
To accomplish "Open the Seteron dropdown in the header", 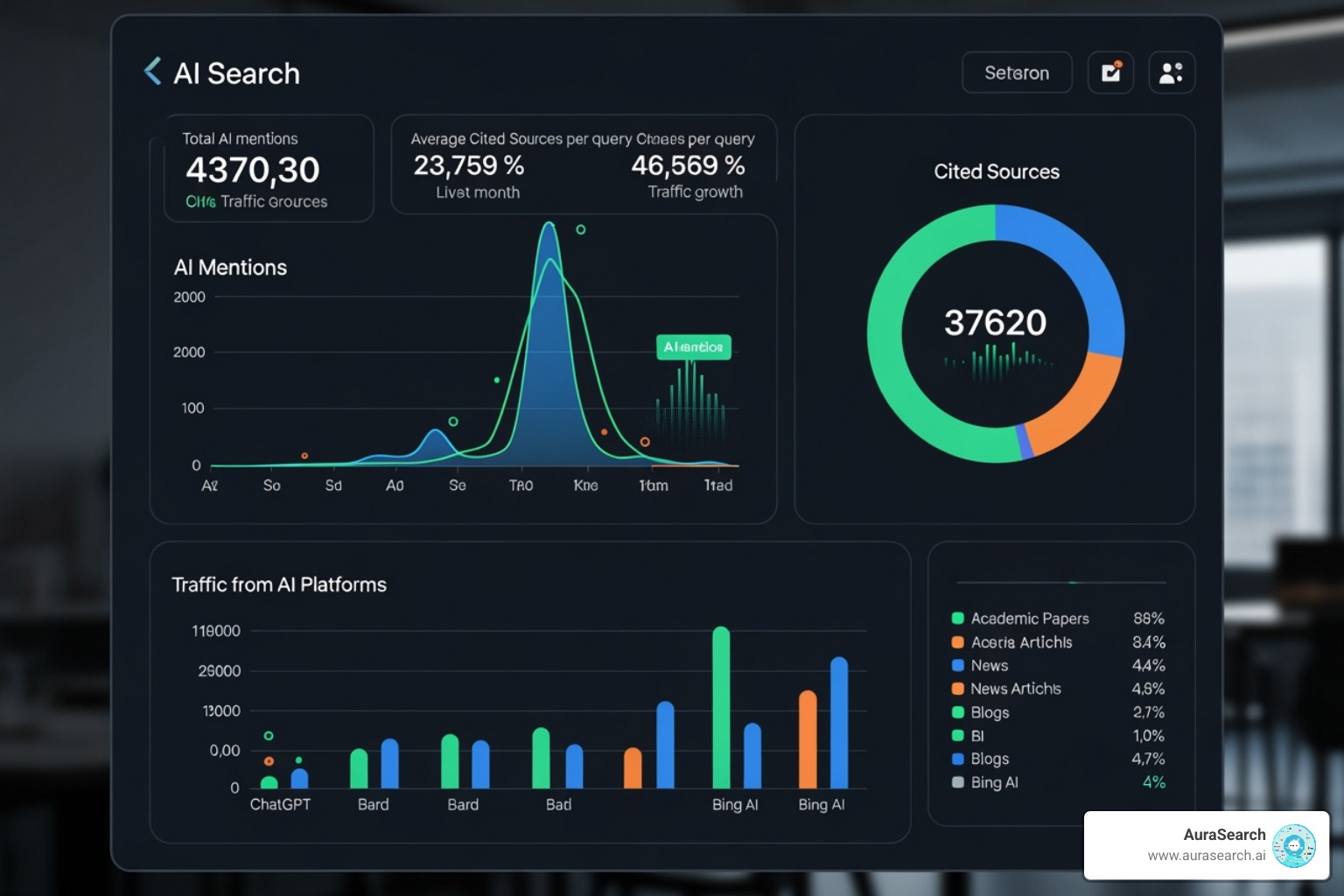I will tap(1016, 72).
